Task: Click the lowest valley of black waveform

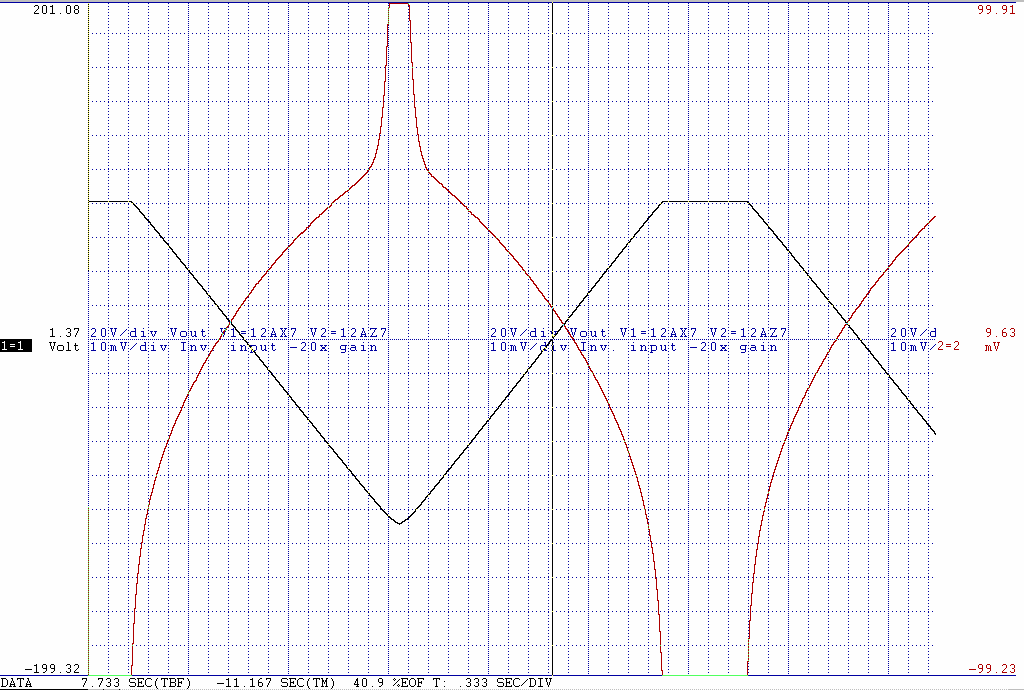Action: pyautogui.click(x=399, y=523)
